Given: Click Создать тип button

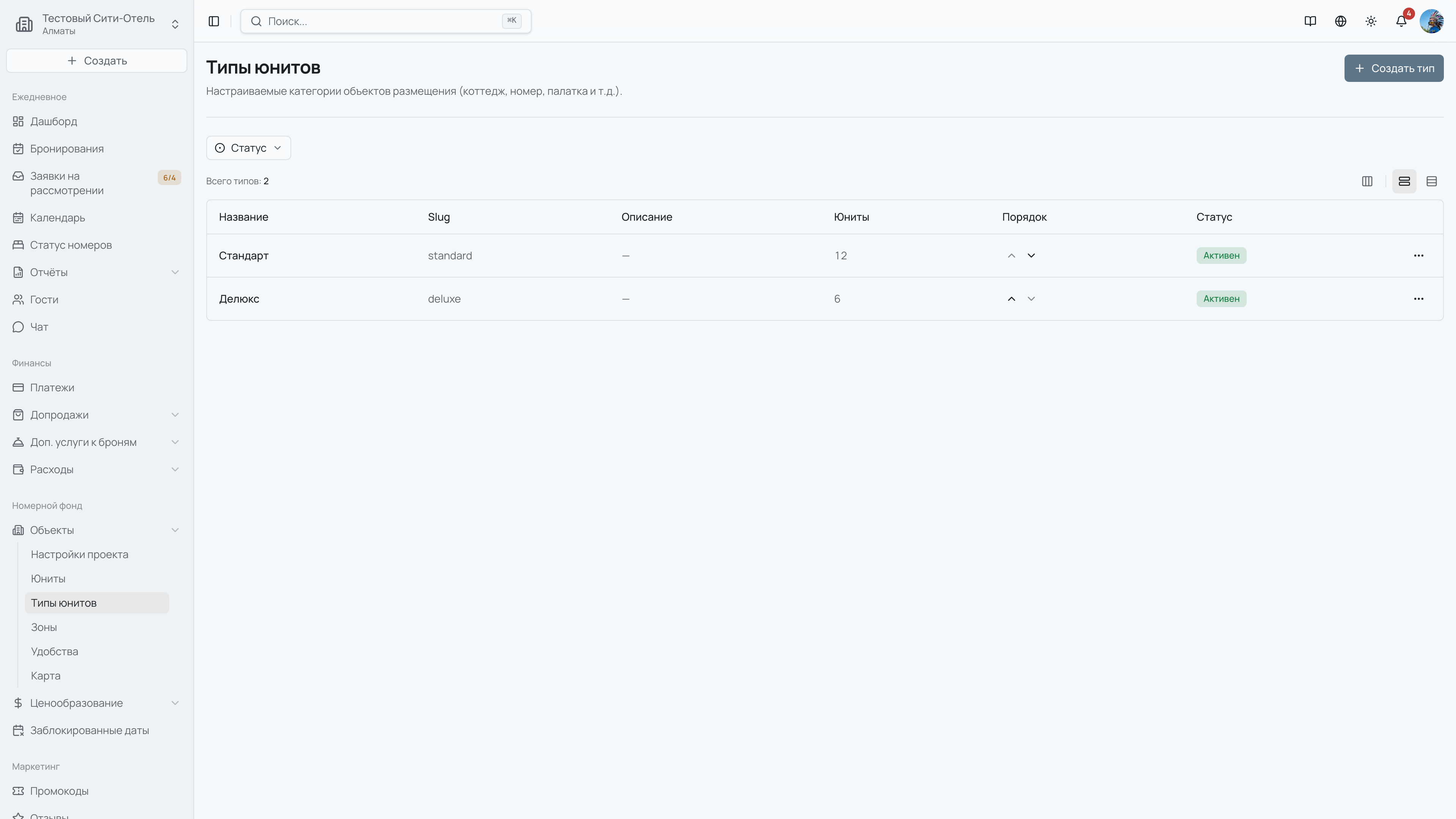Looking at the screenshot, I should 1394,68.
